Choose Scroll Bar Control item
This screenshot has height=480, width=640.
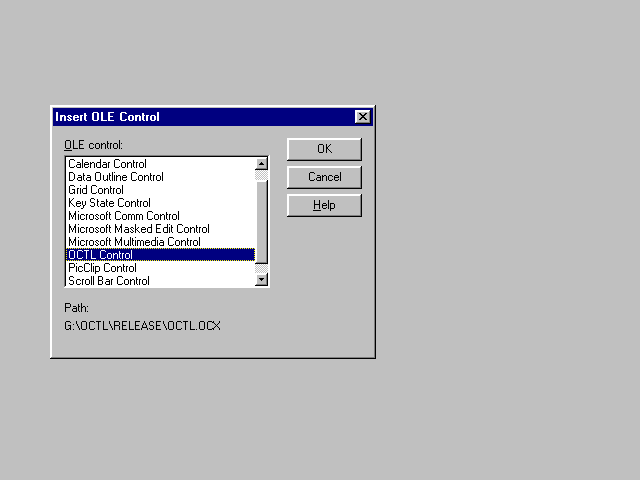click(x=108, y=281)
